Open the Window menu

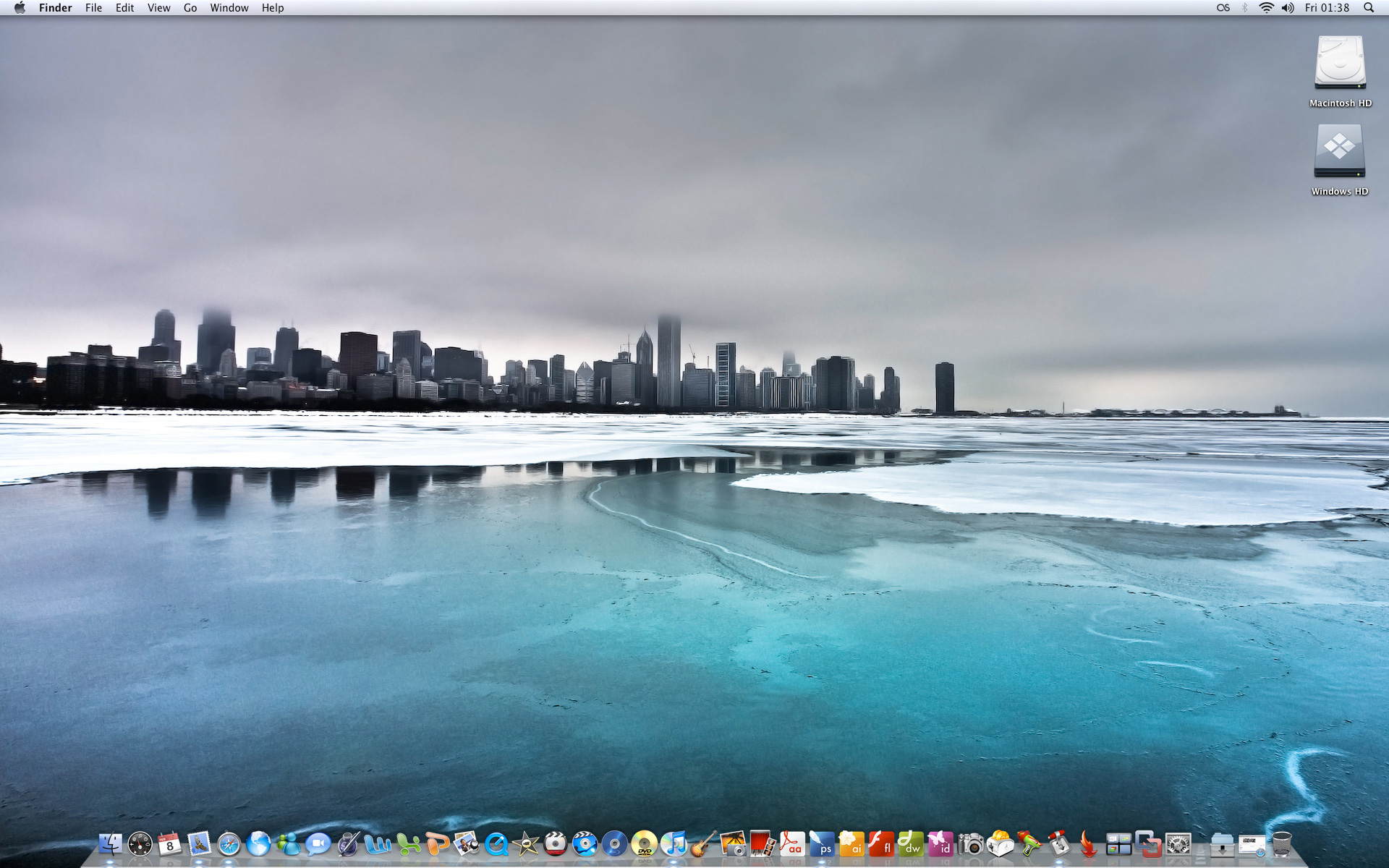coord(229,8)
